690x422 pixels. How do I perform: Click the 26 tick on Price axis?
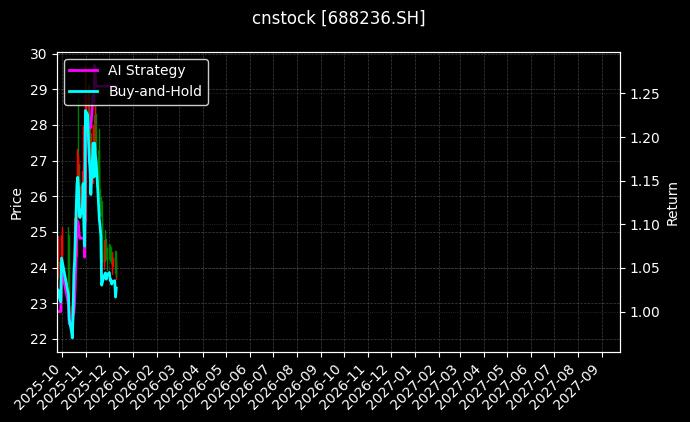point(40,197)
